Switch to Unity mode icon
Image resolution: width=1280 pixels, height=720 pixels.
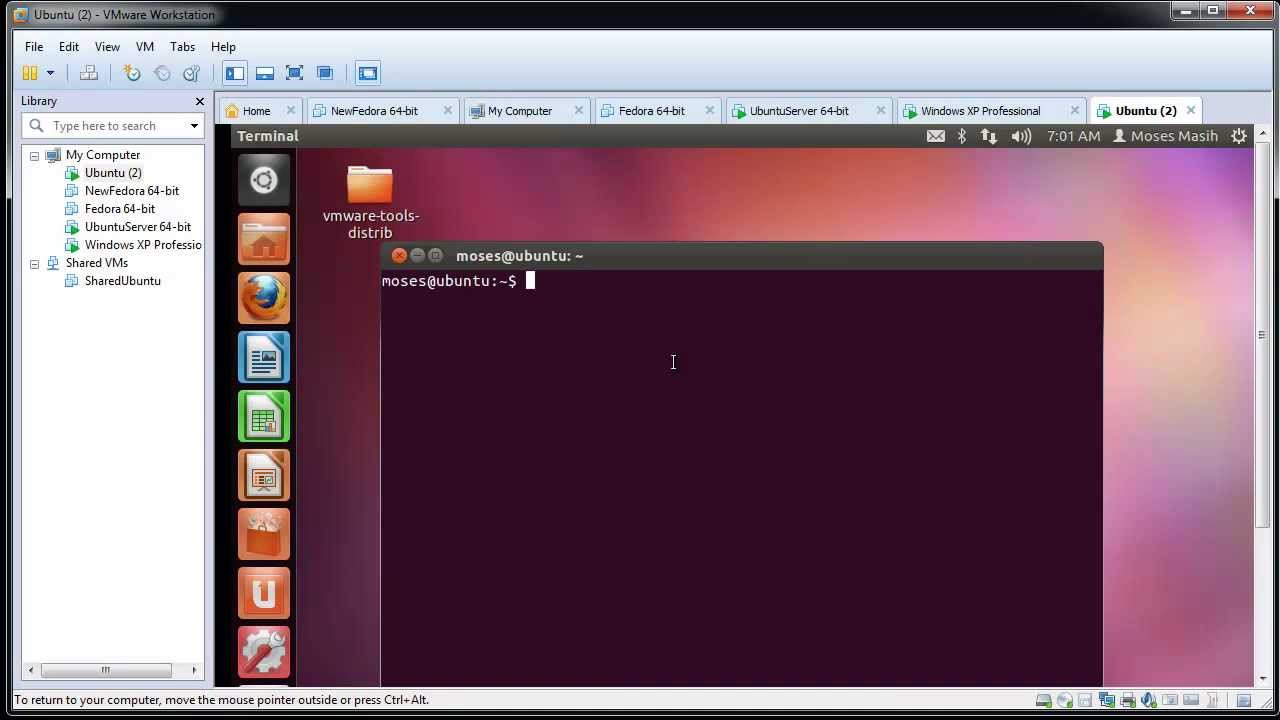coord(324,73)
